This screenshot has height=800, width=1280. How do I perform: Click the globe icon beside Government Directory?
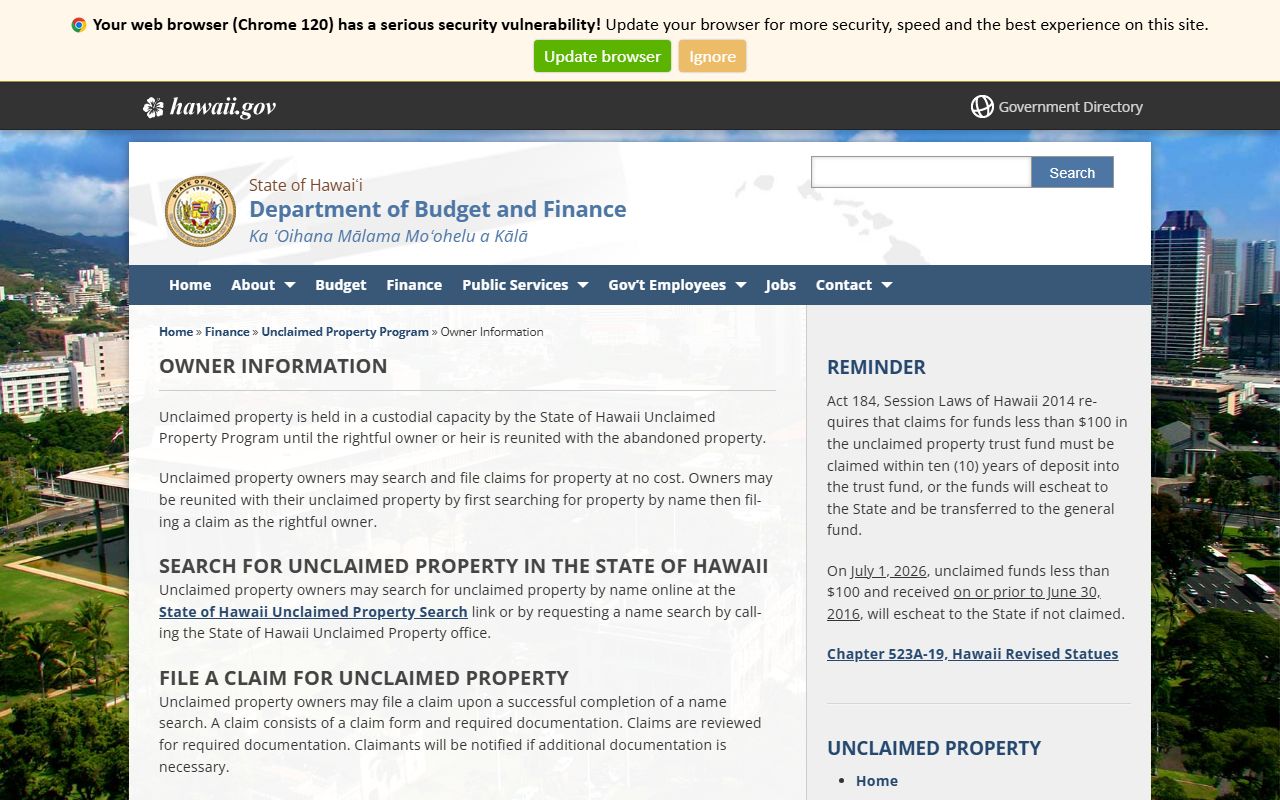pos(982,107)
